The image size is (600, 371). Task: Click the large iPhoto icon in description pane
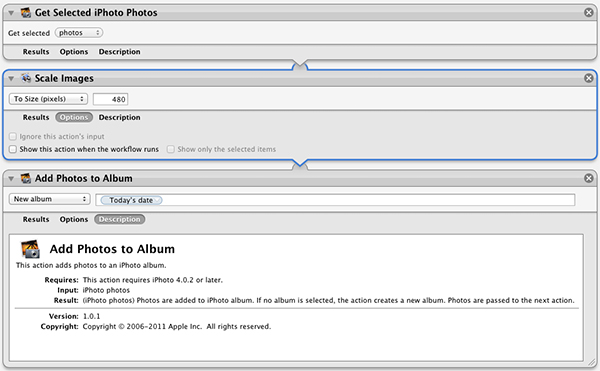30,249
